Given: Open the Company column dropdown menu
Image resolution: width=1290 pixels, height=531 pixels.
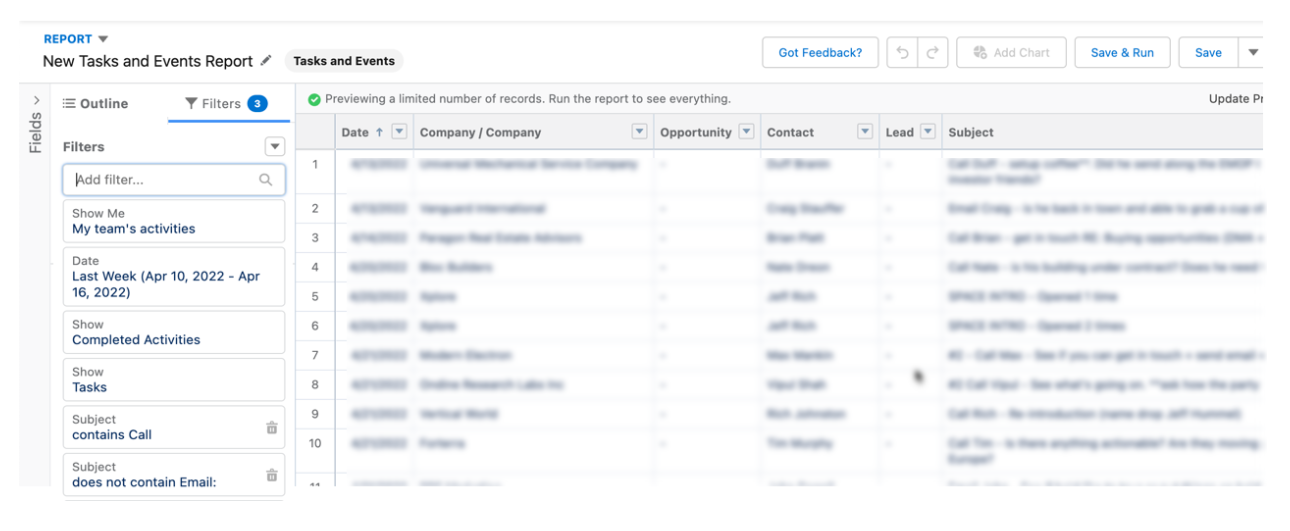Looking at the screenshot, I should 640,132.
